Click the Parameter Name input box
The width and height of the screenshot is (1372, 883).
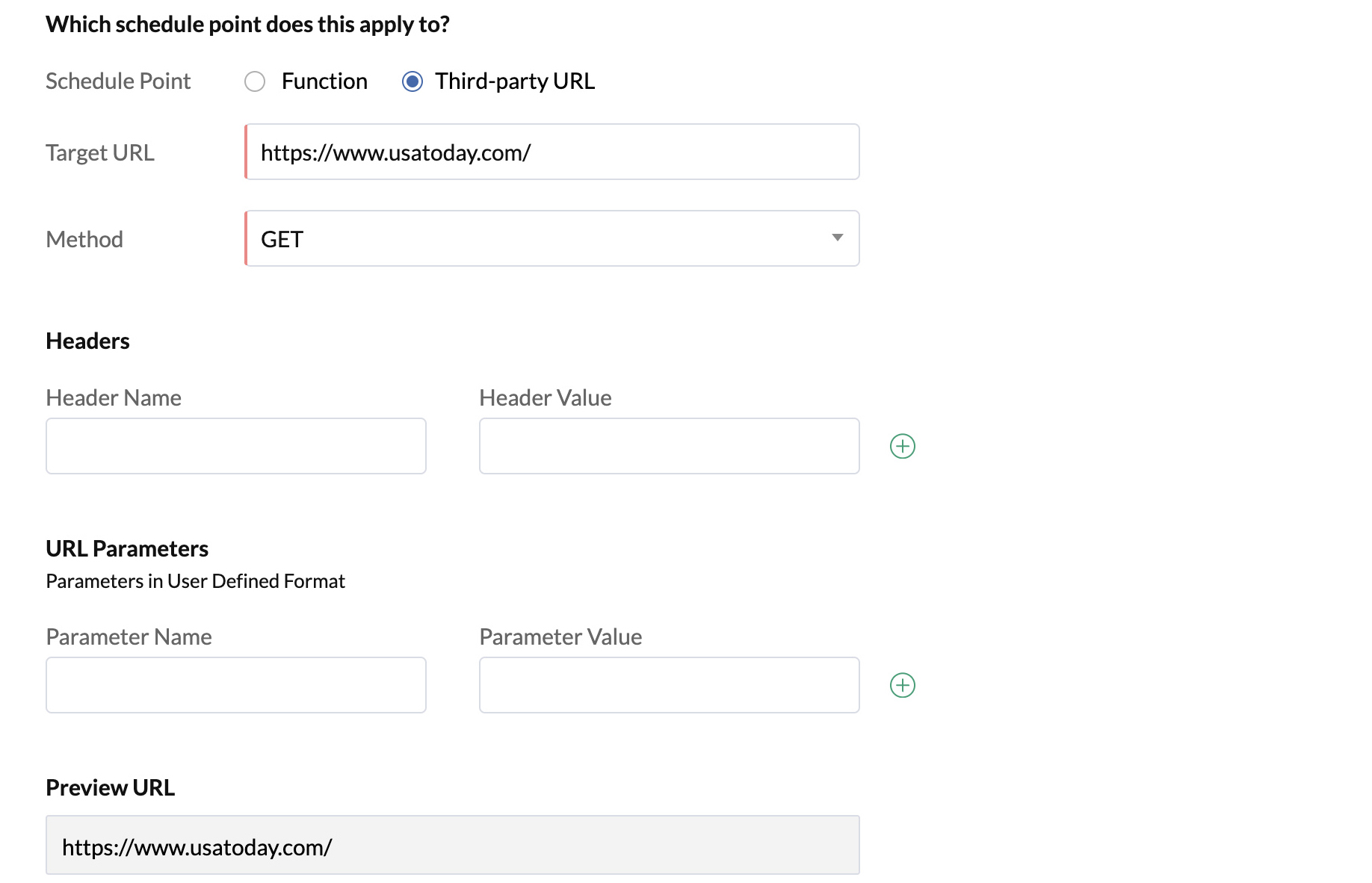click(x=236, y=685)
